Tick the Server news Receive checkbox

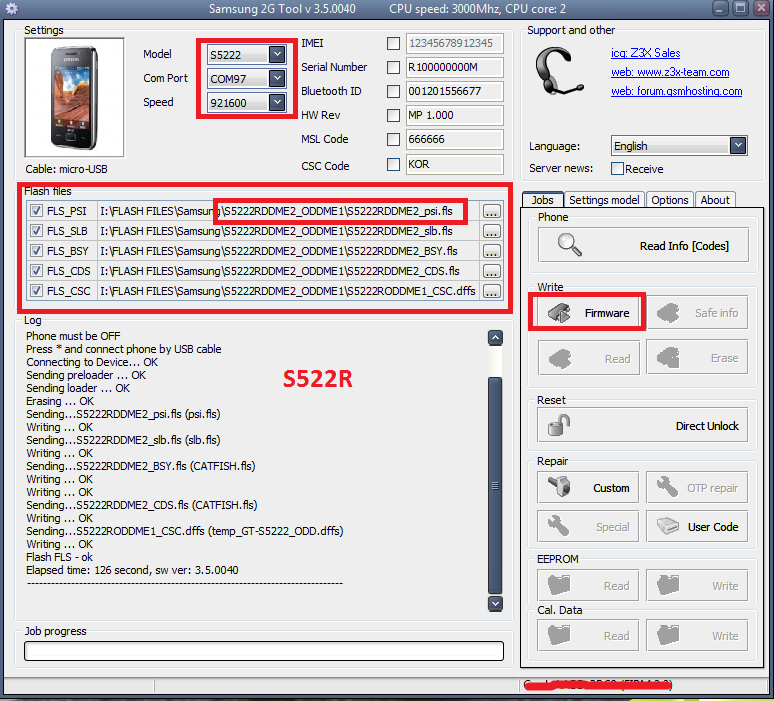pos(617,169)
